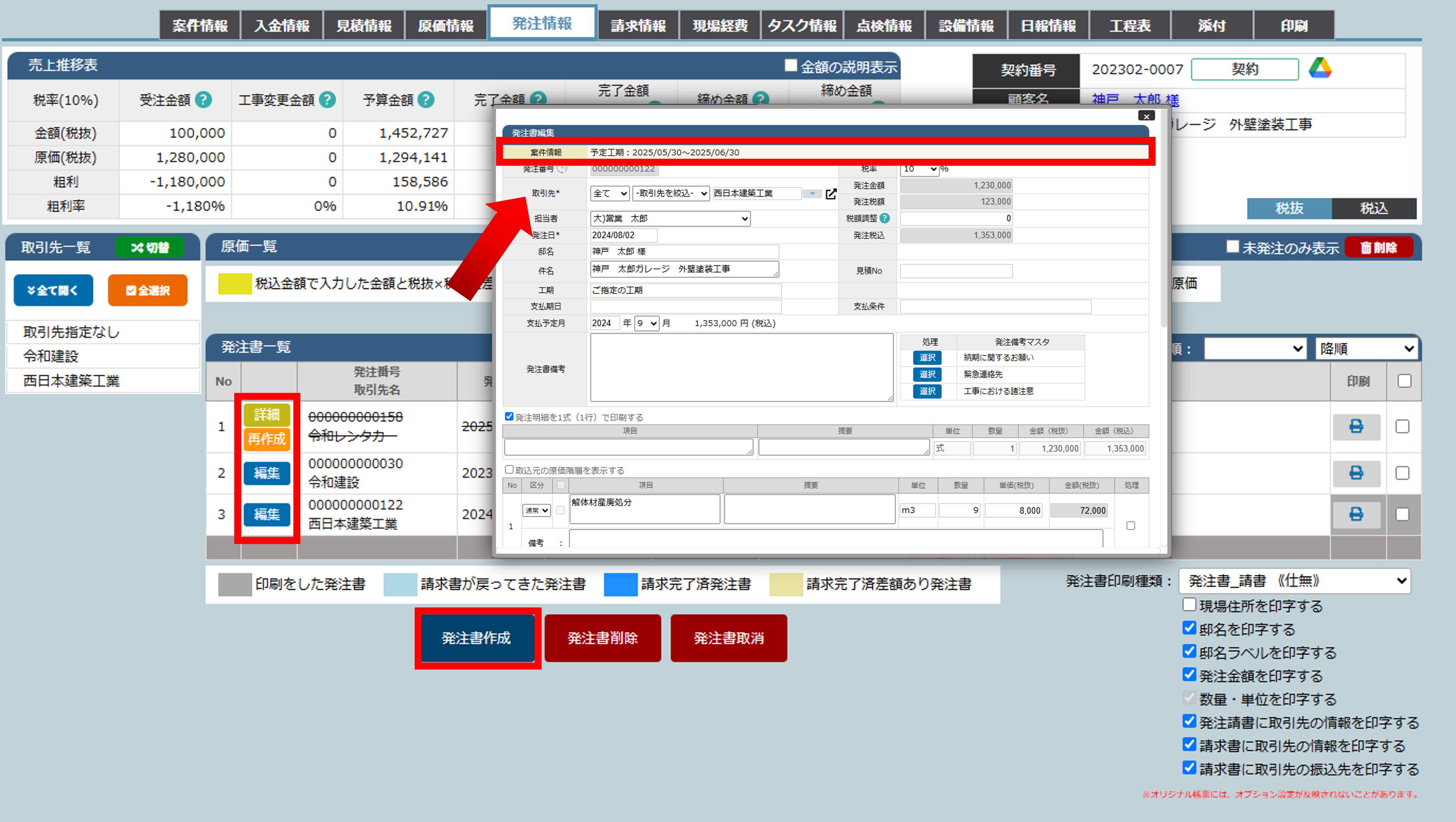Click the Google Drive icon
This screenshot has width=1456, height=822.
point(1320,68)
